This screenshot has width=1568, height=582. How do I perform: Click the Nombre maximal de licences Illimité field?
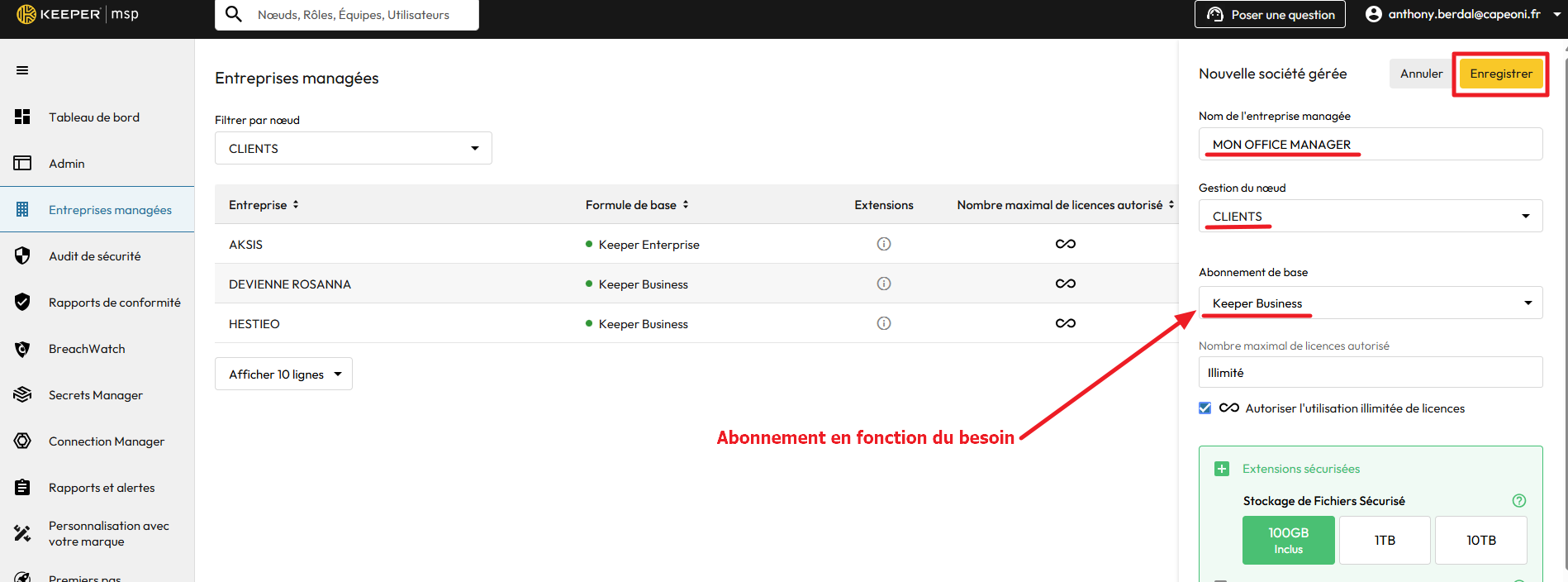pyautogui.click(x=1371, y=372)
